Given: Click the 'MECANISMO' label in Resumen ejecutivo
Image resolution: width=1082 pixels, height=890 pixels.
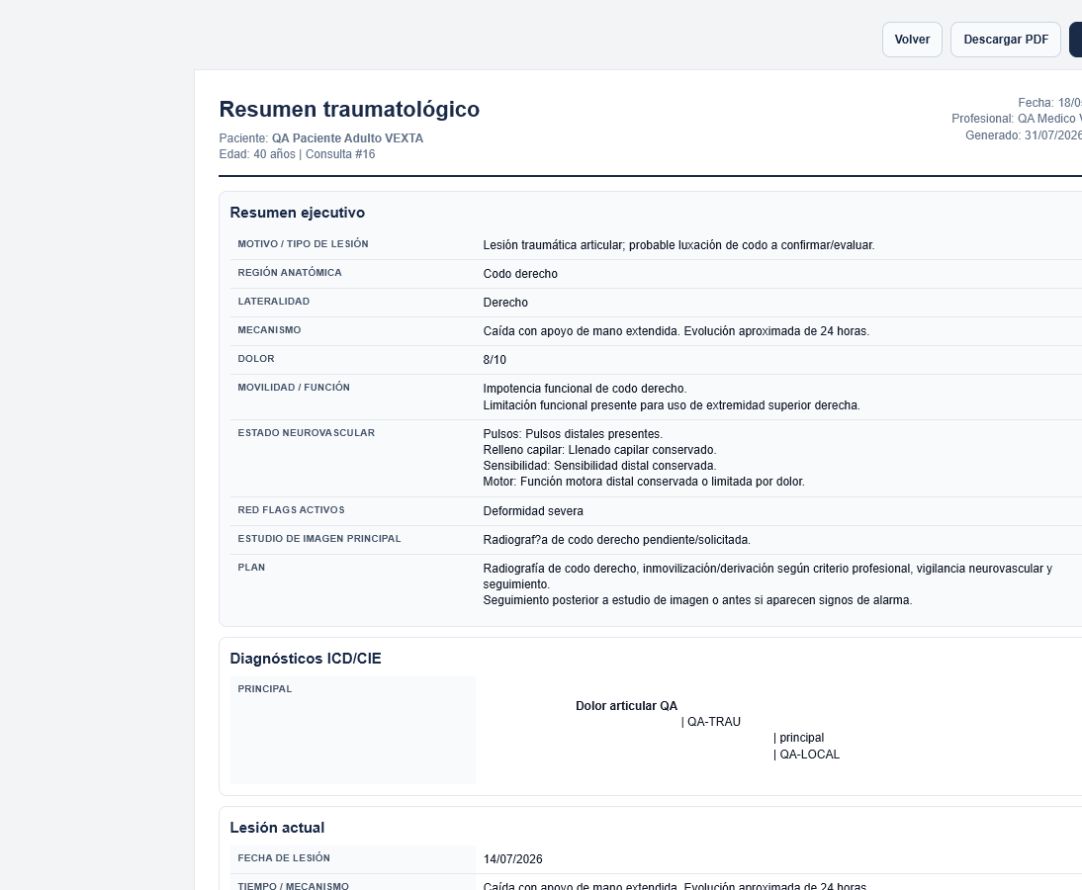Looking at the screenshot, I should pyautogui.click(x=269, y=330).
